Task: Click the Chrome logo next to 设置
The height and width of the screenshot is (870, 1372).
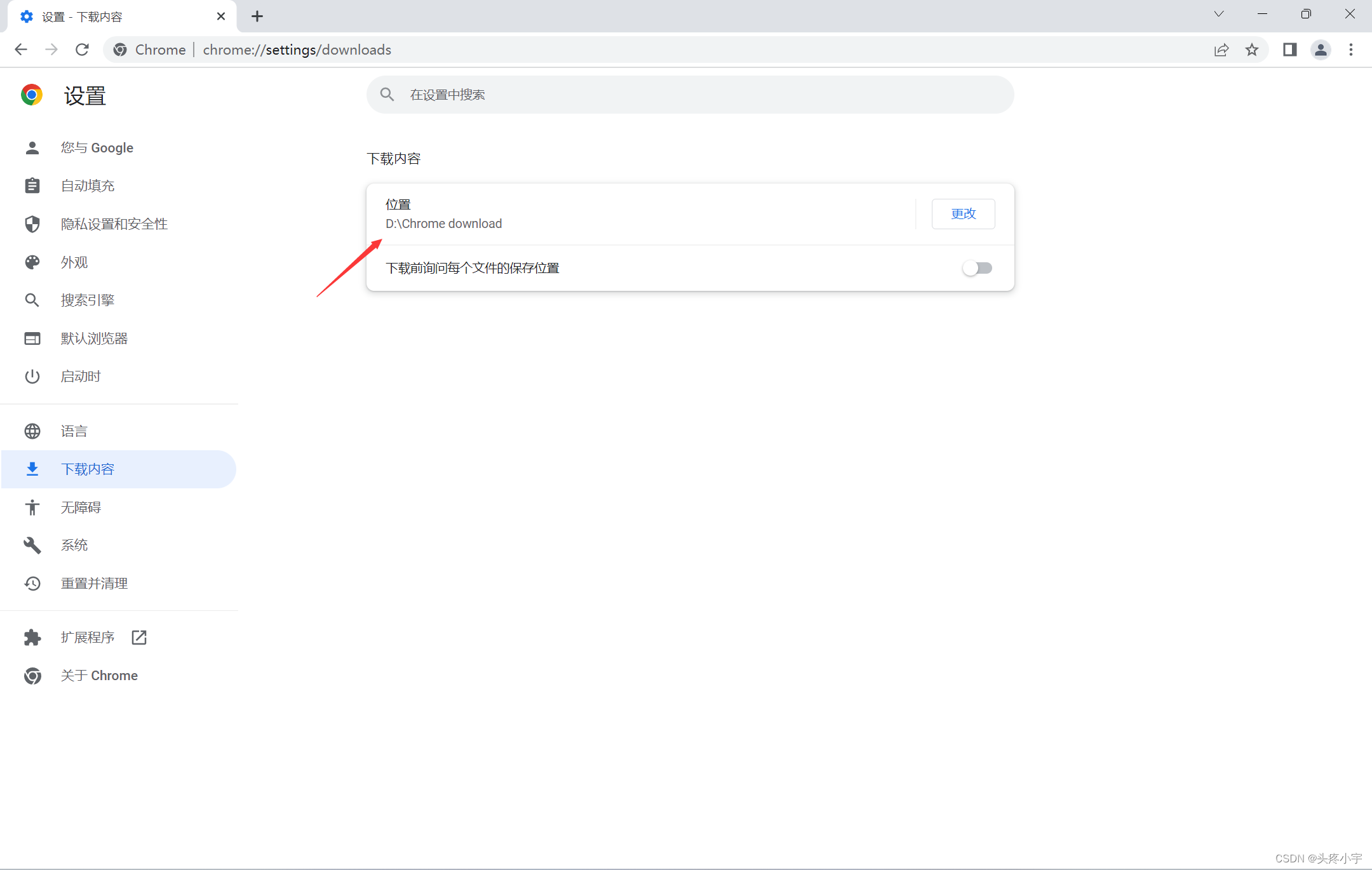Action: pyautogui.click(x=31, y=95)
